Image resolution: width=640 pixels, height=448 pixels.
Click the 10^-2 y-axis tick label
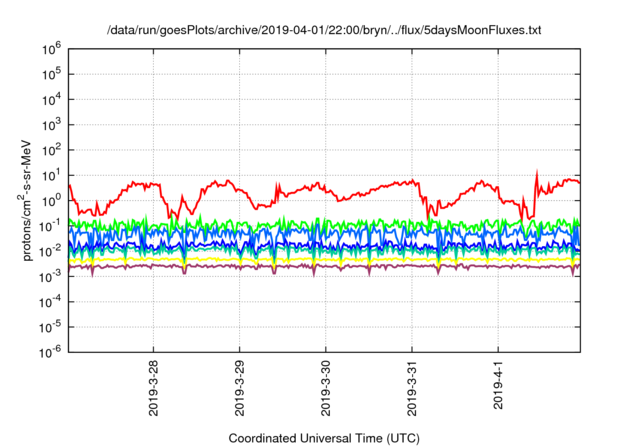[x=50, y=251]
